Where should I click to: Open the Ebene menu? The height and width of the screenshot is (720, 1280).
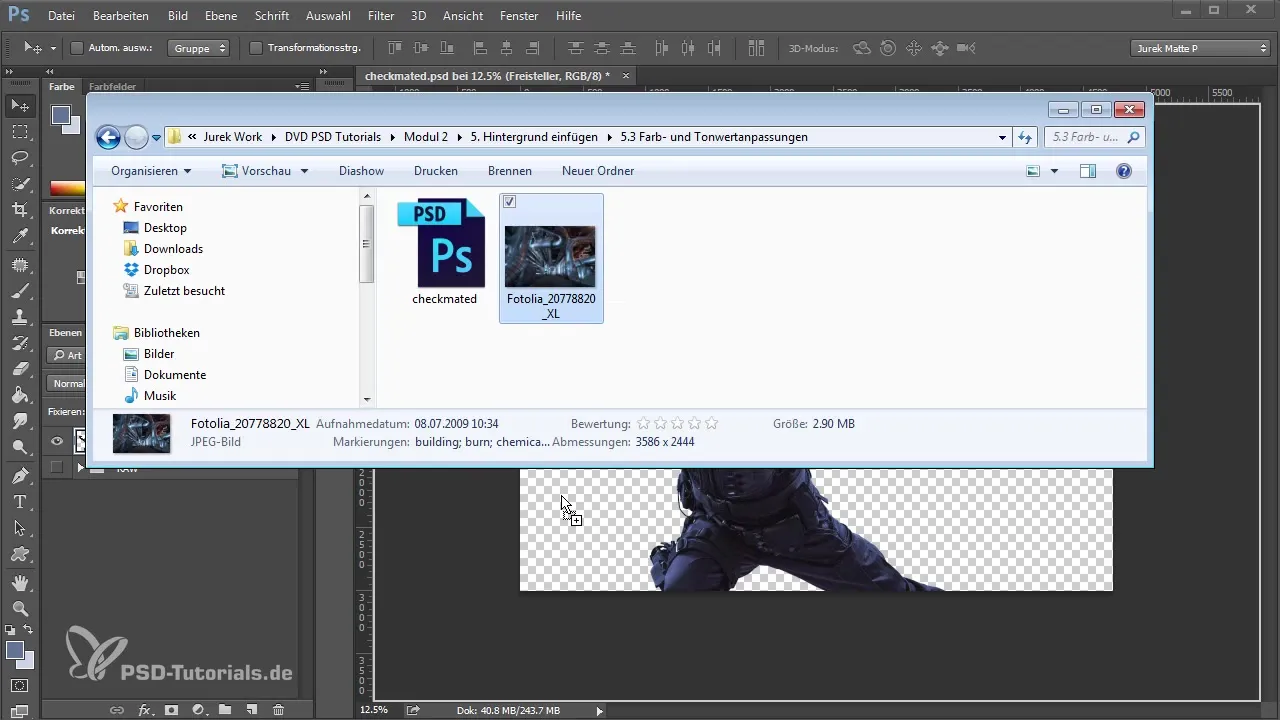pos(221,16)
